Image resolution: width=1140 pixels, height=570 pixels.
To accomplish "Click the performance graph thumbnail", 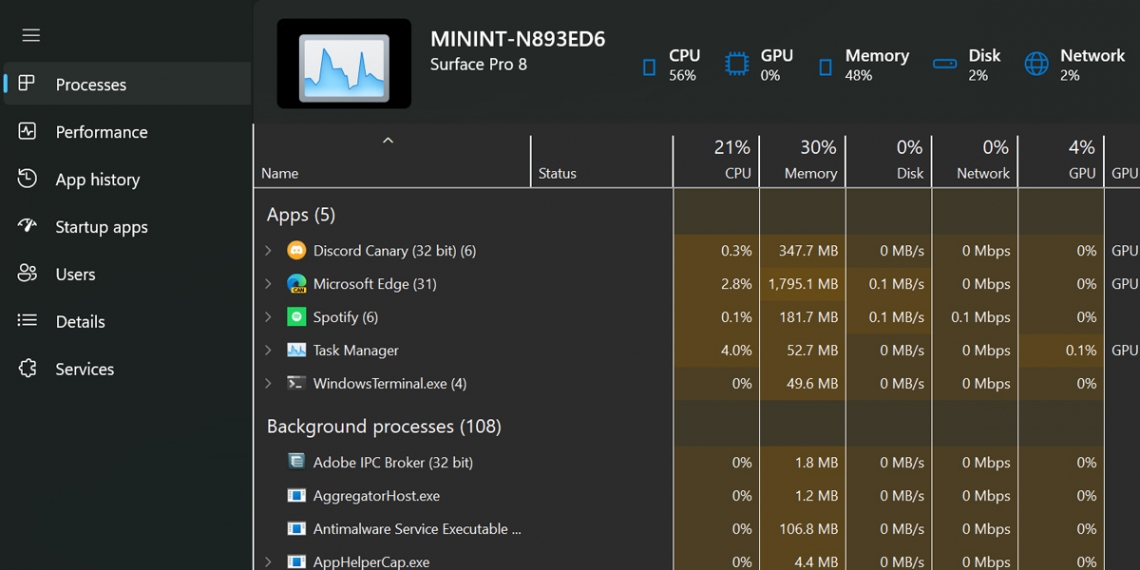I will click(344, 64).
